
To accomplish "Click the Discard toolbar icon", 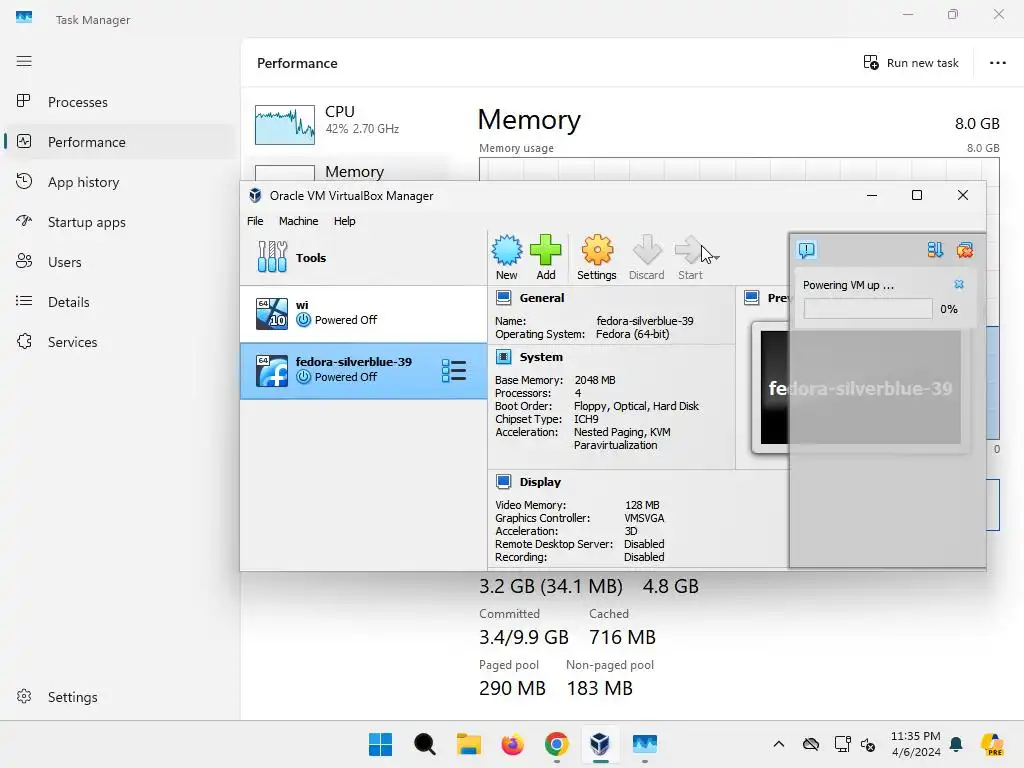I will pos(647,257).
